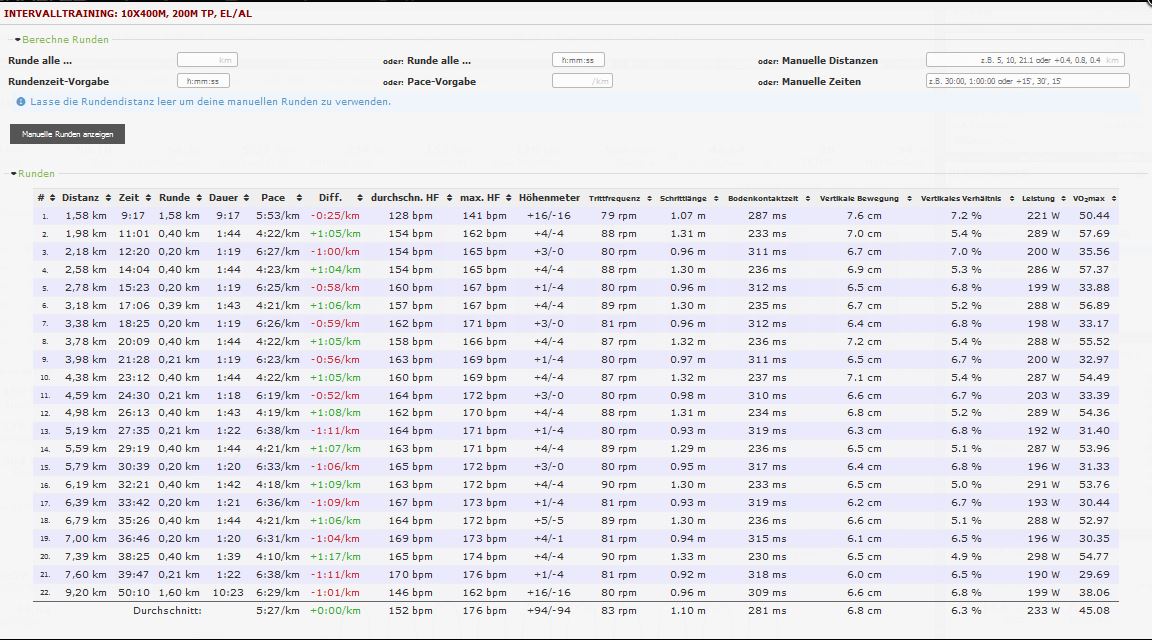Image resolution: width=1152 pixels, height=640 pixels.
Task: Focus the Pace-Vorgabe /km field
Action: (x=581, y=81)
